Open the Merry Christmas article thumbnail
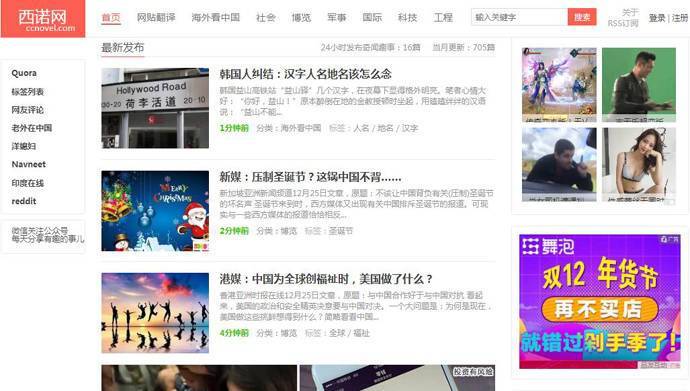The height and width of the screenshot is (391, 690). click(x=155, y=211)
